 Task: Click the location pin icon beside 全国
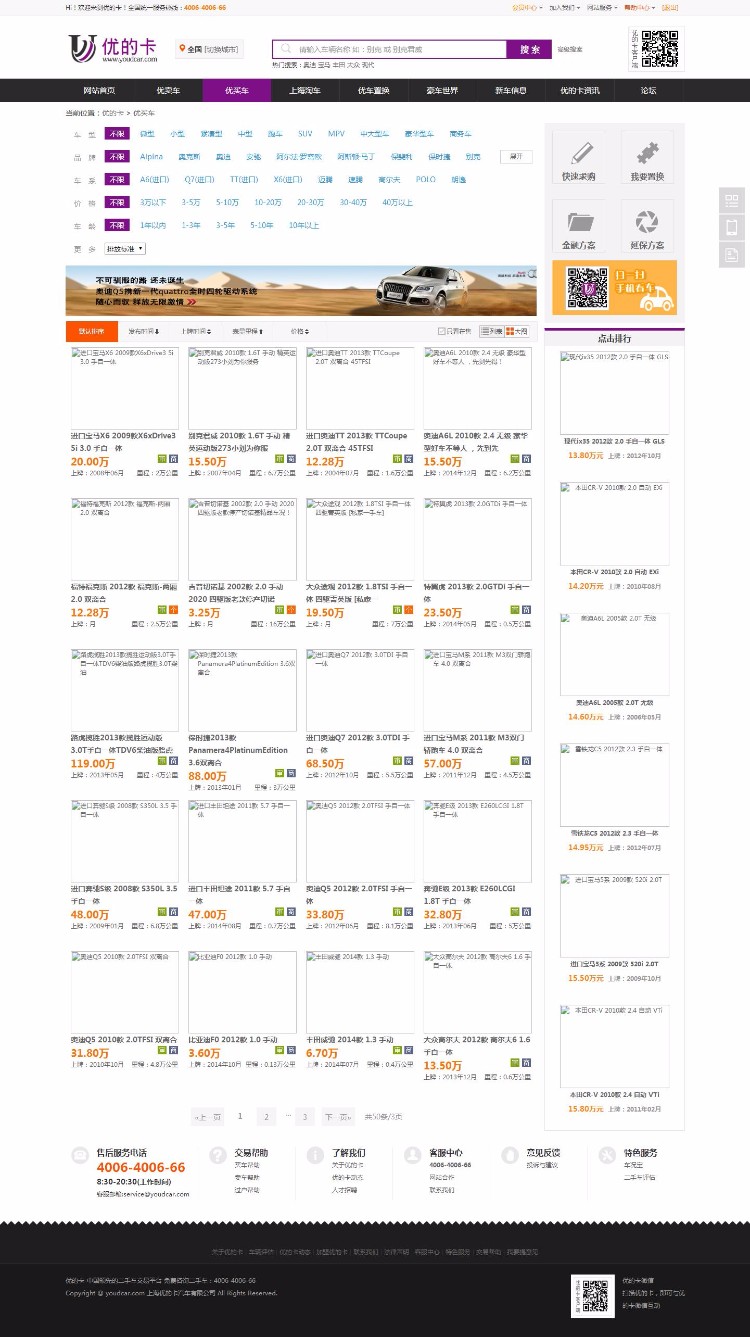point(182,48)
